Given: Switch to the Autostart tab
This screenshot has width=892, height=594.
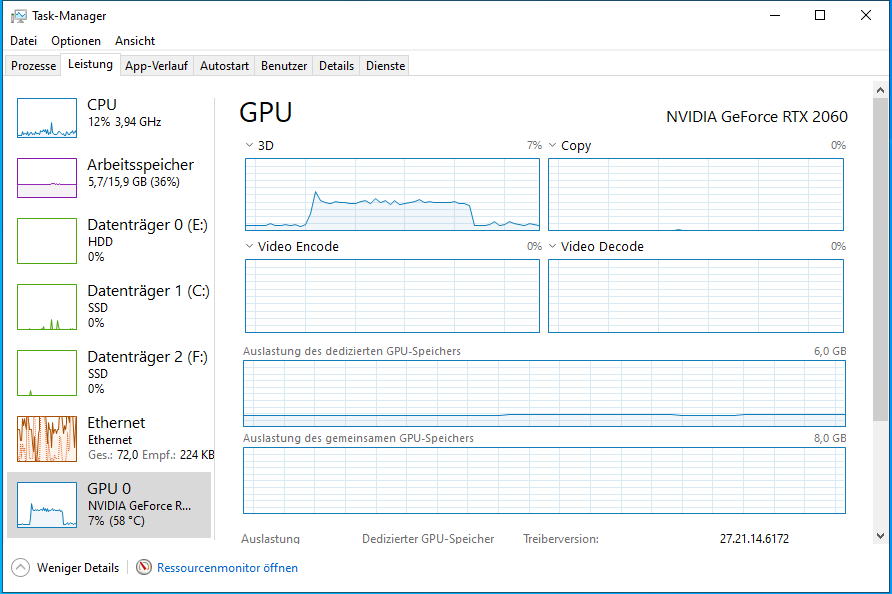Looking at the screenshot, I should (224, 66).
